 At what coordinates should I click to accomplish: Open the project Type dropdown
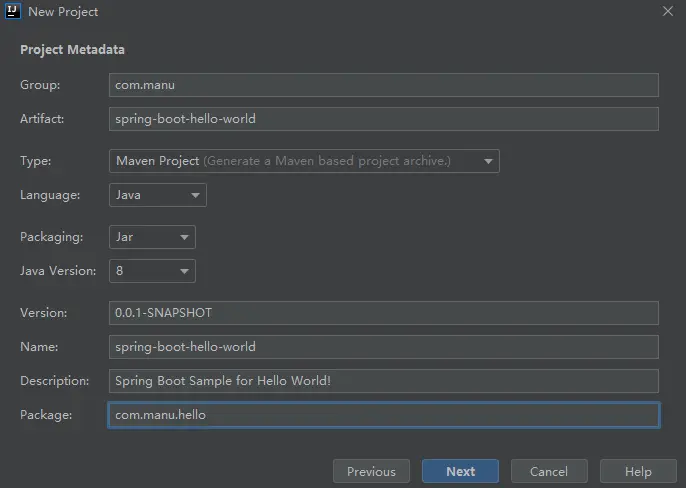[304, 161]
